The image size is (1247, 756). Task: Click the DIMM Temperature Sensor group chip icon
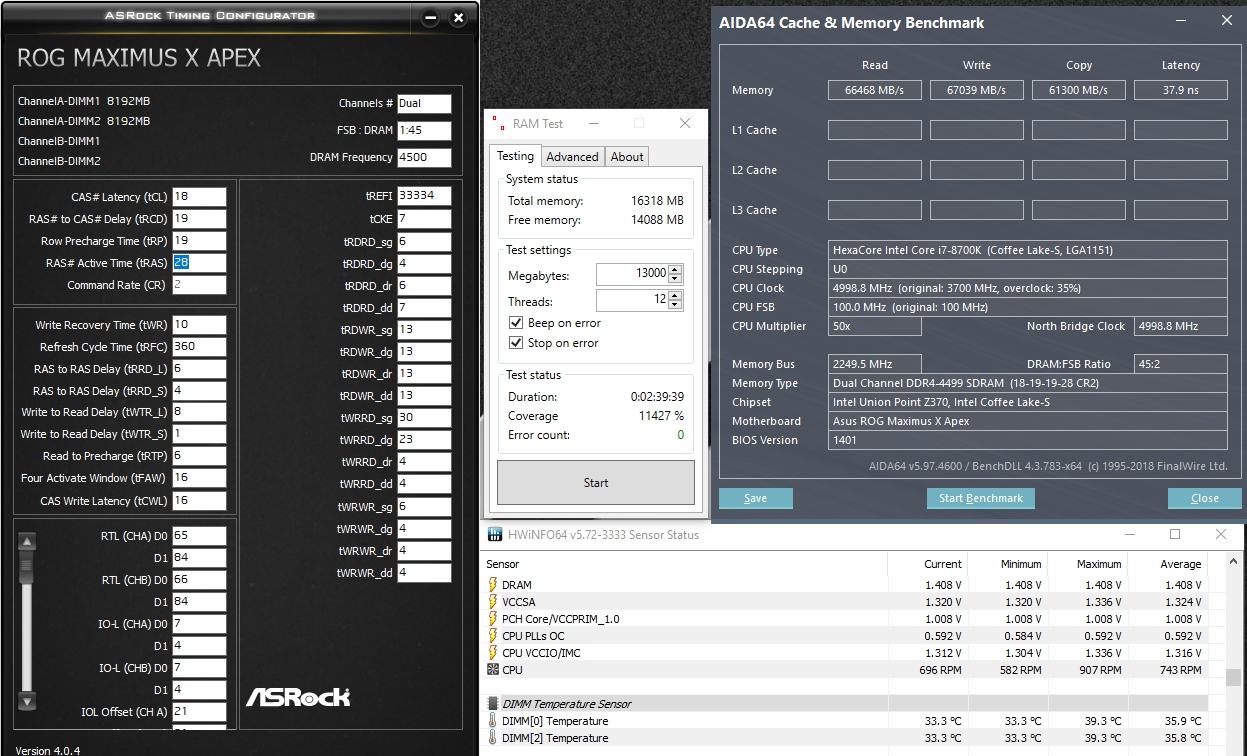point(493,704)
